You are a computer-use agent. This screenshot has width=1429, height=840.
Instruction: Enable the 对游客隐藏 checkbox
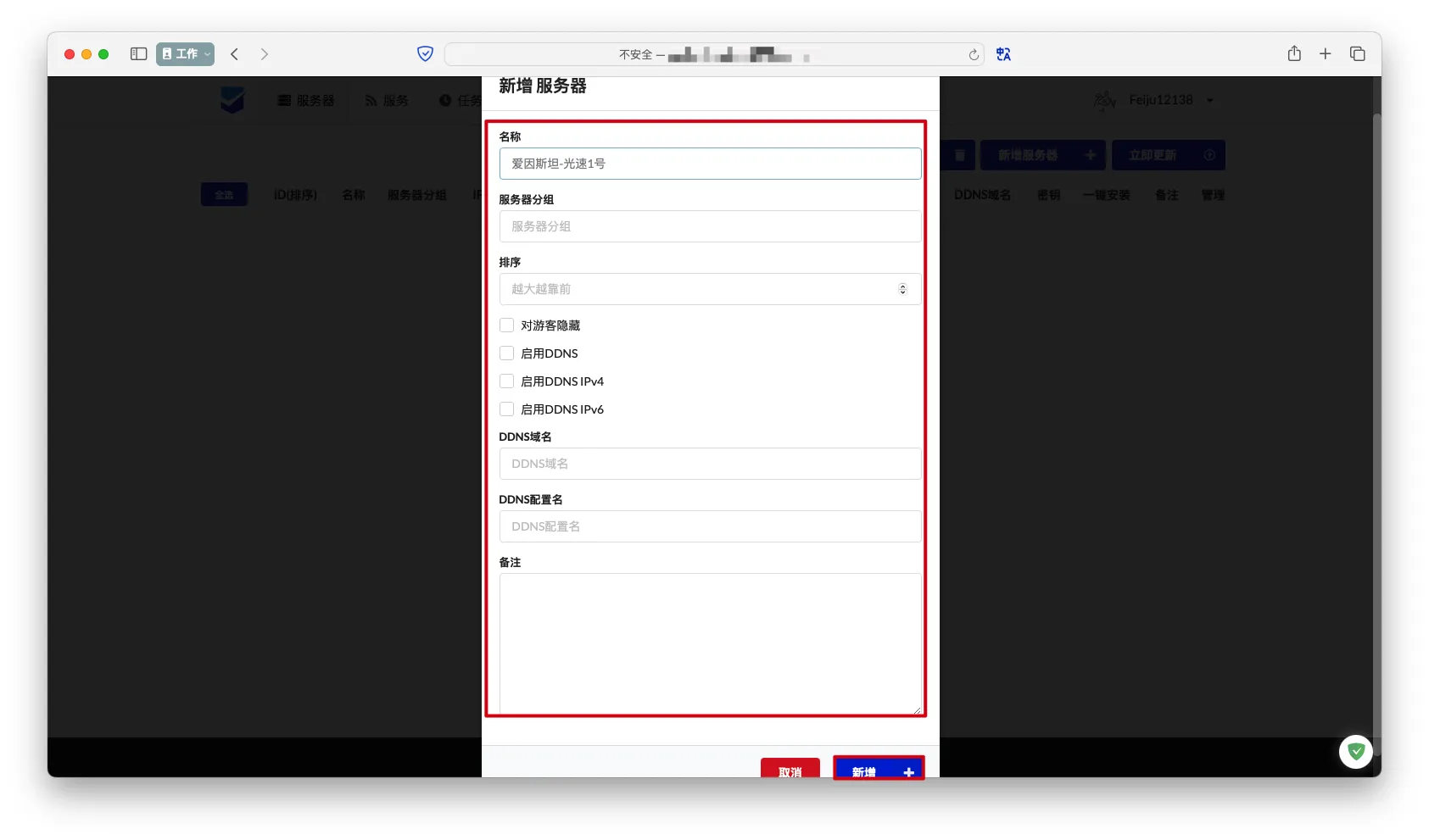(507, 325)
